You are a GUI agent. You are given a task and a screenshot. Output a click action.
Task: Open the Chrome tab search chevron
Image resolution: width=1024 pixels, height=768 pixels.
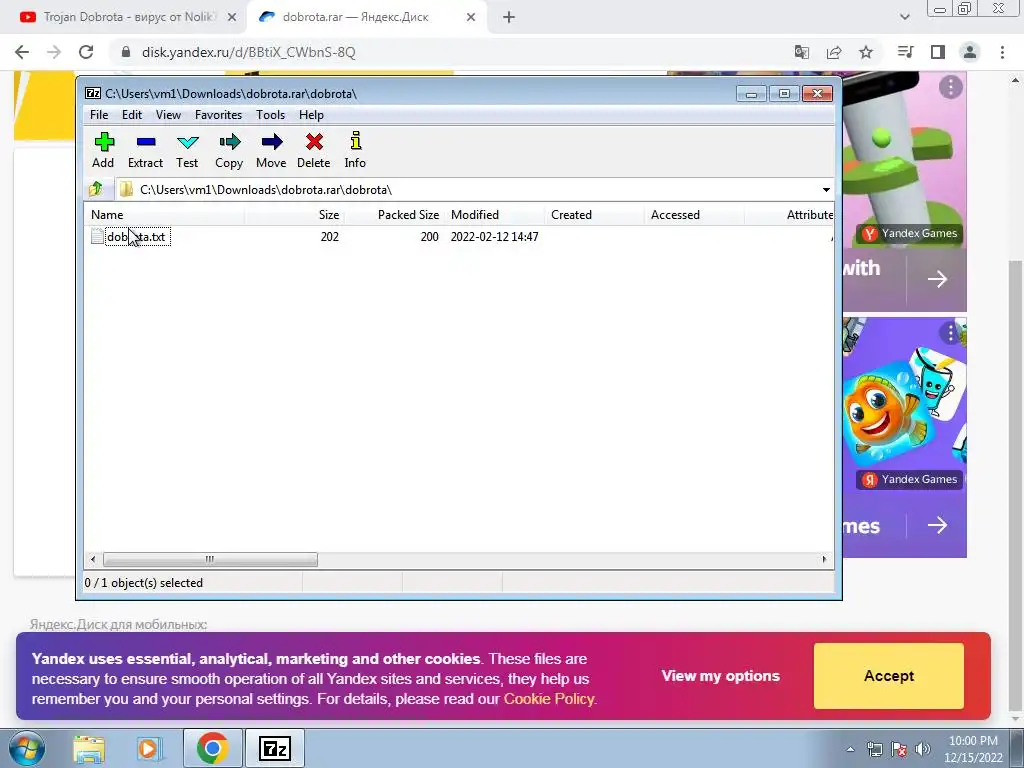coord(904,18)
